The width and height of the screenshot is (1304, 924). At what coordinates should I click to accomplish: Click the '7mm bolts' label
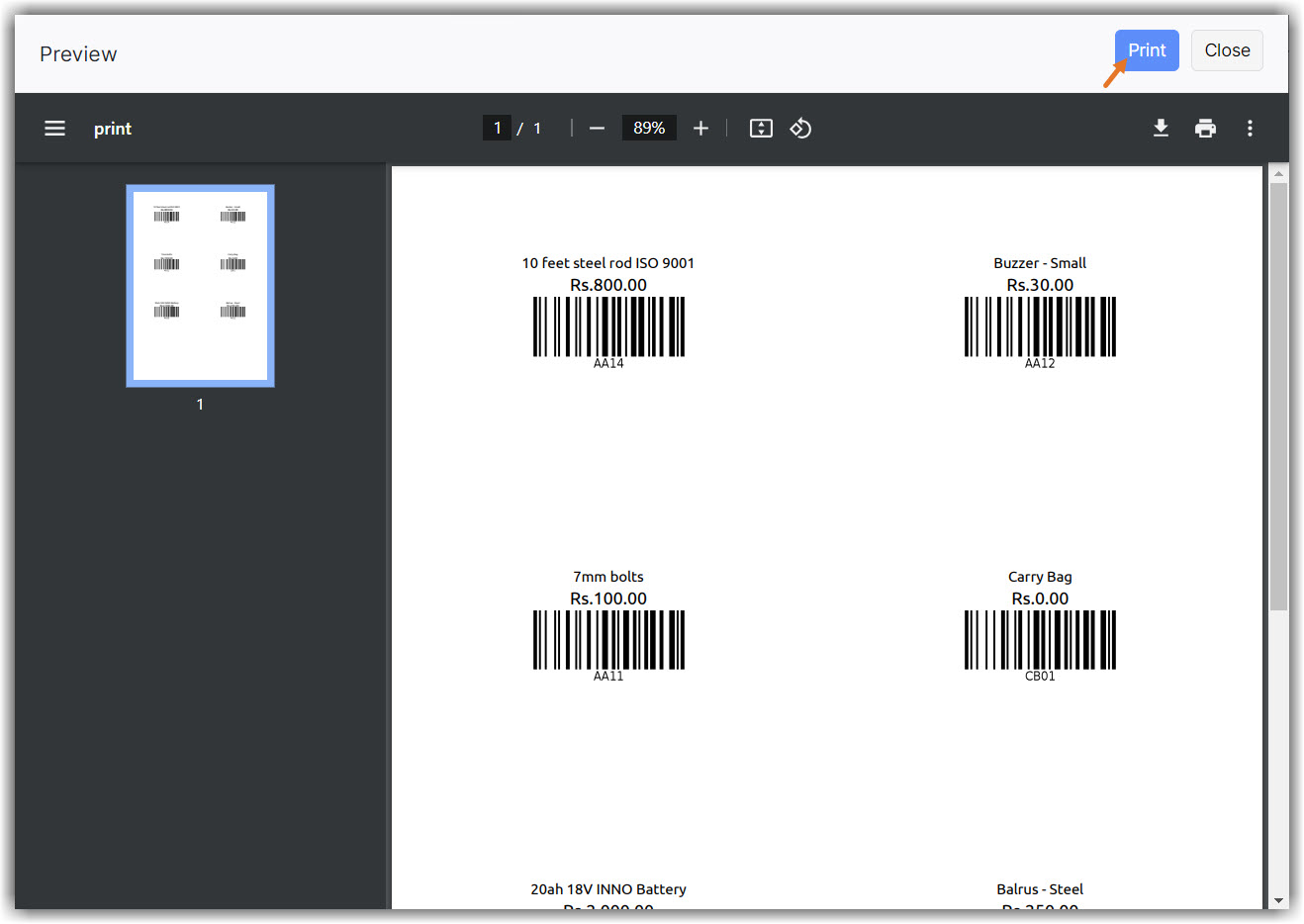tap(608, 577)
